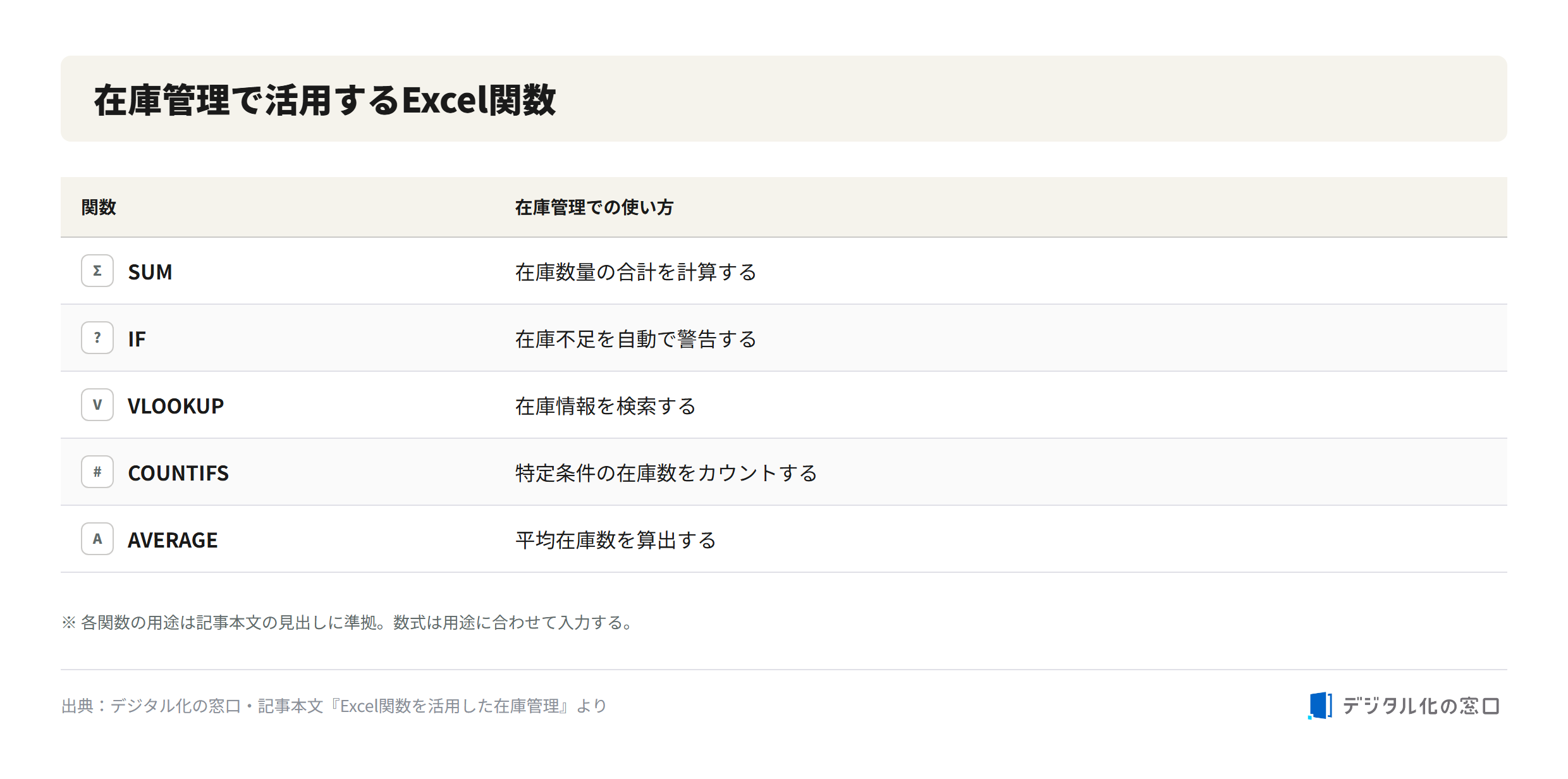Screen dimensions: 1568x779
Task: Click the V icon beside VLOOKUP
Action: point(97,405)
